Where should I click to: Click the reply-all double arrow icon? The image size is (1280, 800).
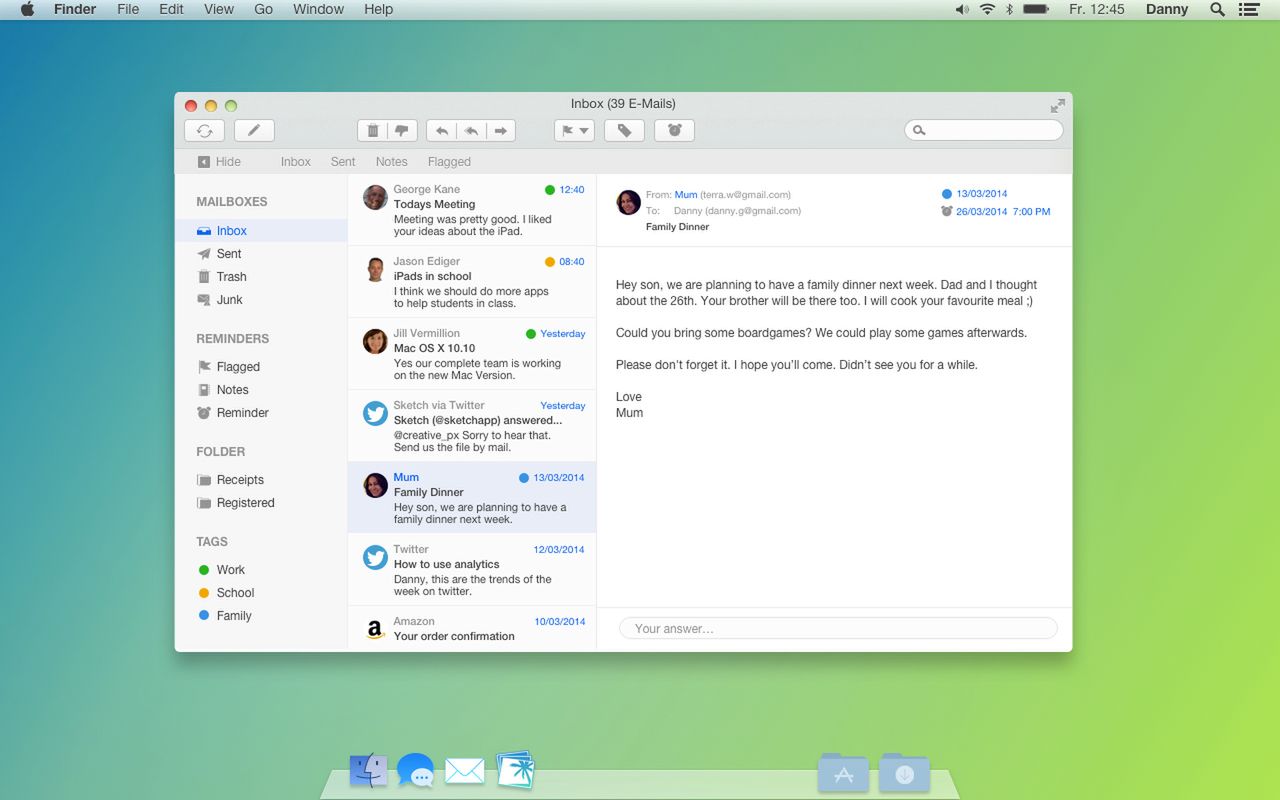(471, 131)
